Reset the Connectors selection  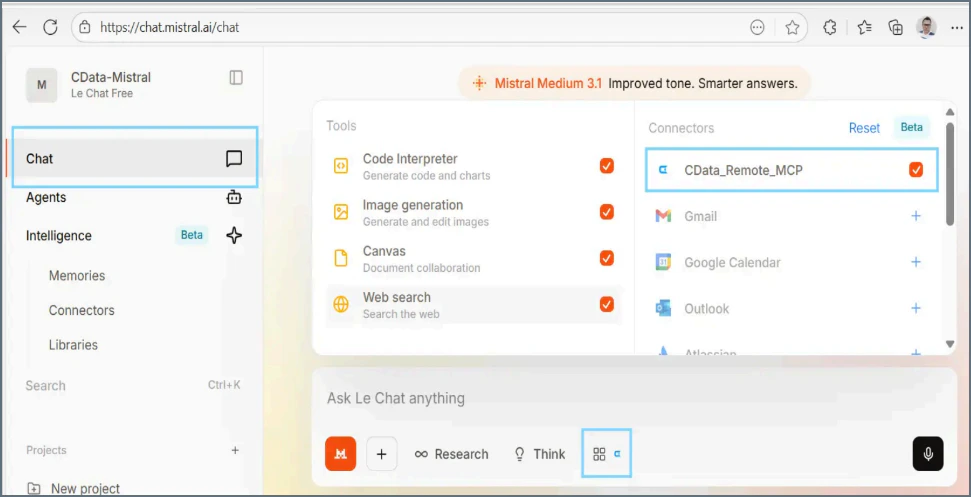(x=864, y=128)
